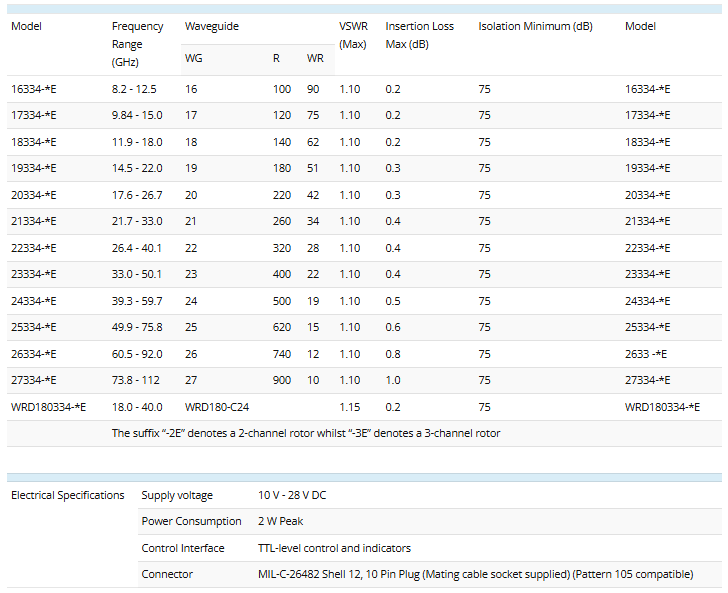728x593 pixels.
Task: Click the 2633 -*E model entry
Action: (x=646, y=353)
